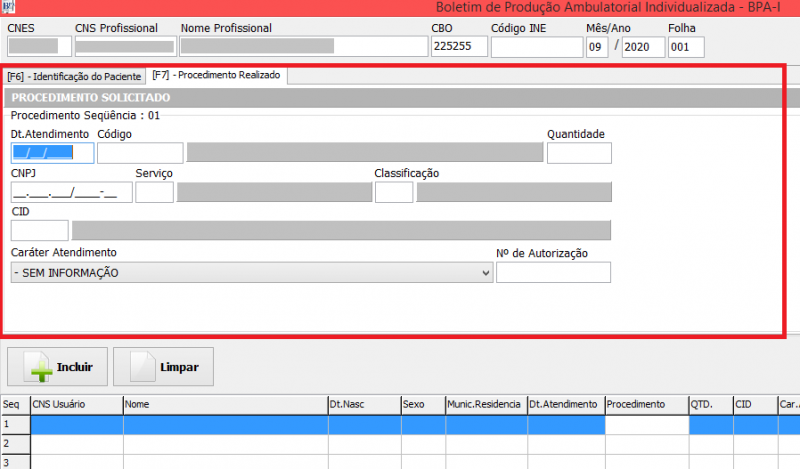Open the Caráter Atendimento dropdown

click(x=251, y=273)
